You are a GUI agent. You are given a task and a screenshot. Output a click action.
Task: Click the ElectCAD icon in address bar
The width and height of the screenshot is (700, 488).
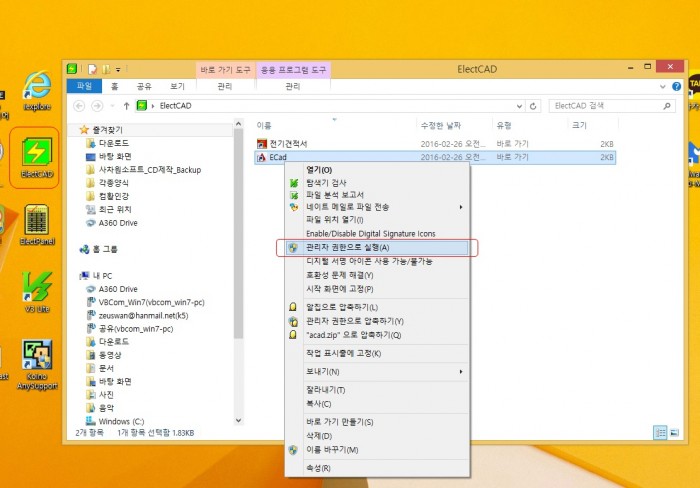(x=142, y=106)
